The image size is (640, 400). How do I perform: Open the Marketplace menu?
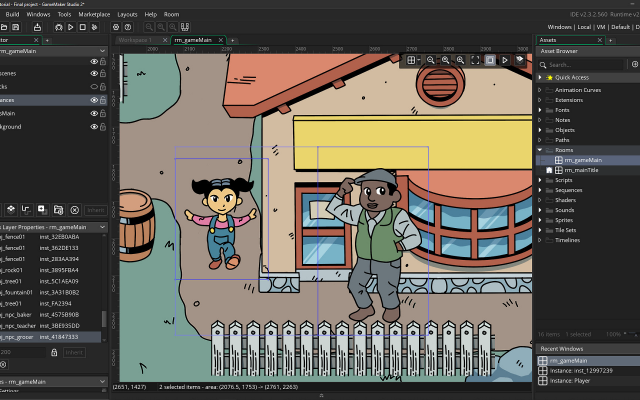[94, 14]
